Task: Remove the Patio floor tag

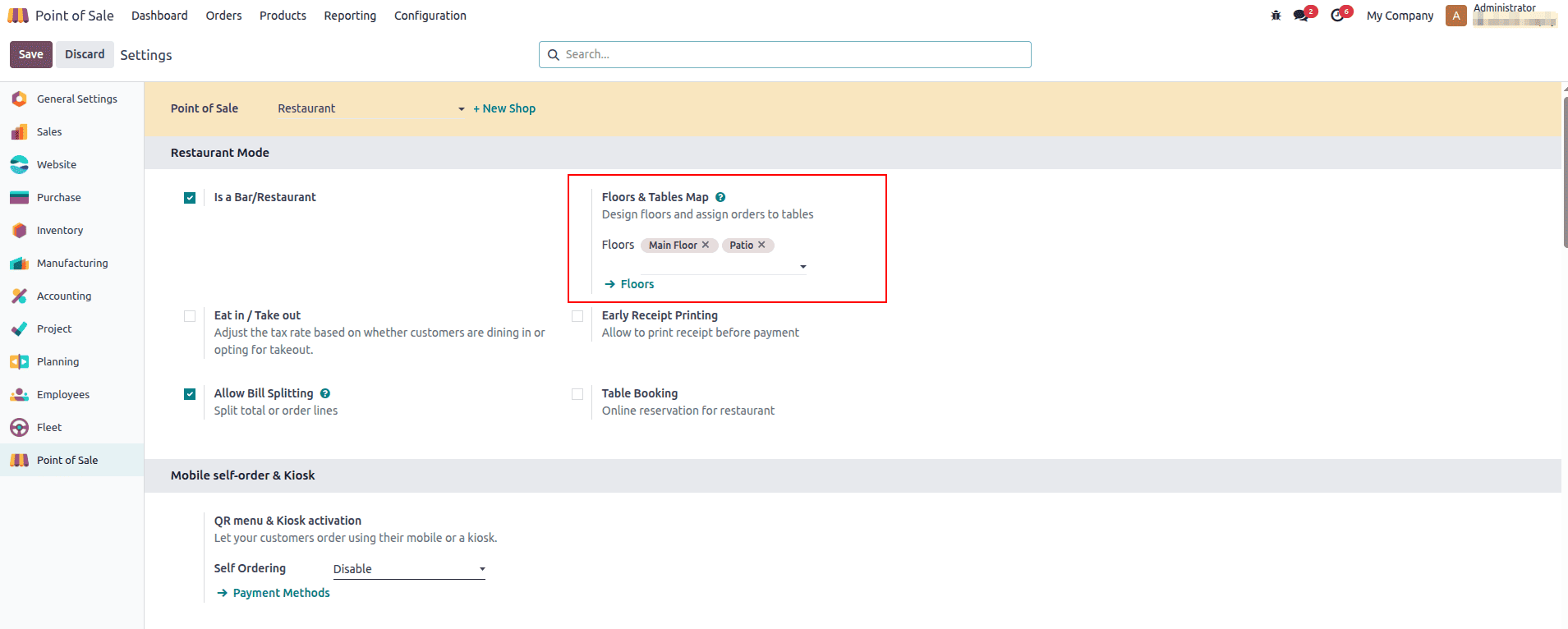Action: (x=761, y=245)
